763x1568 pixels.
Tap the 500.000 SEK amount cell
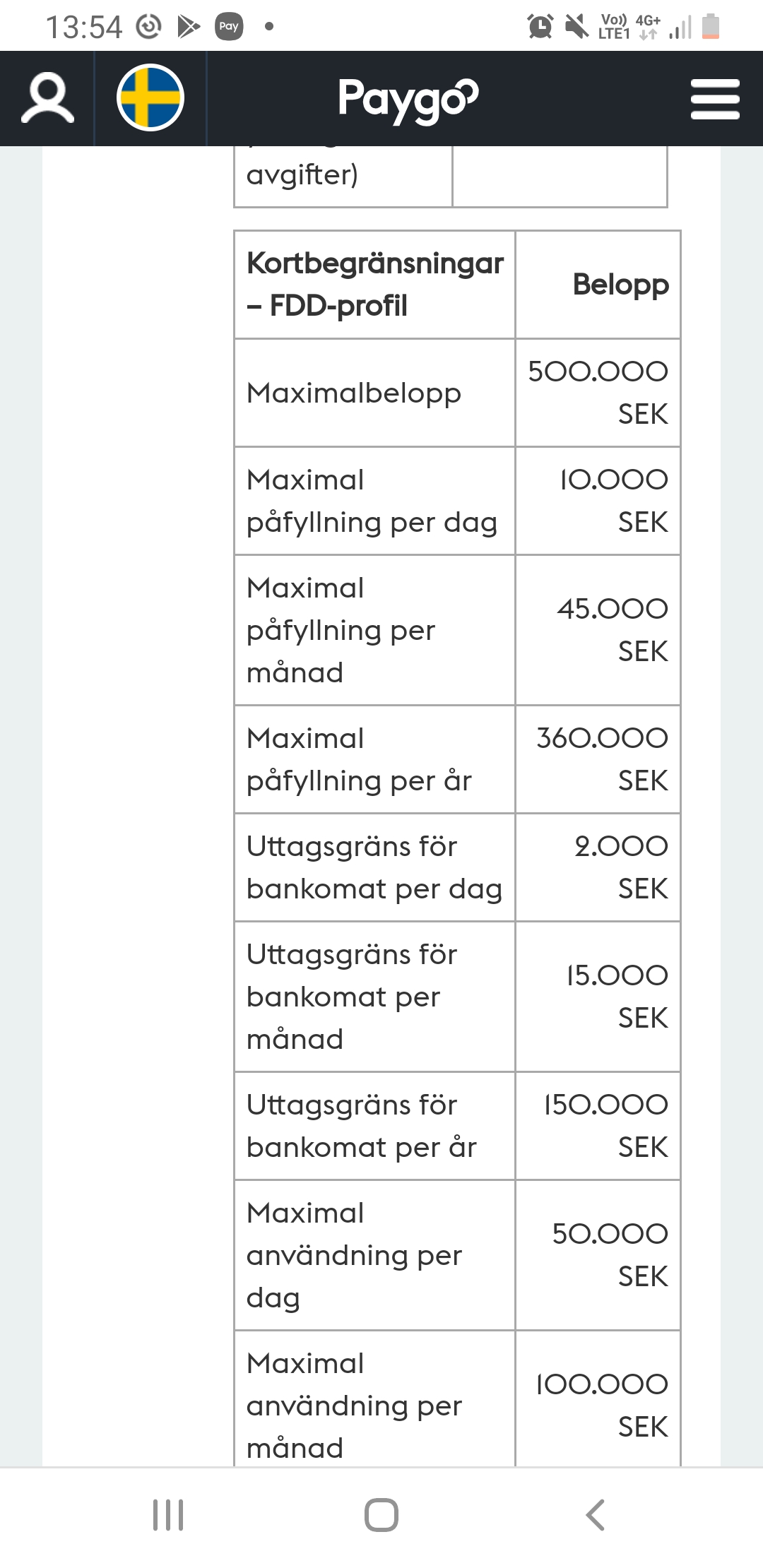point(598,393)
